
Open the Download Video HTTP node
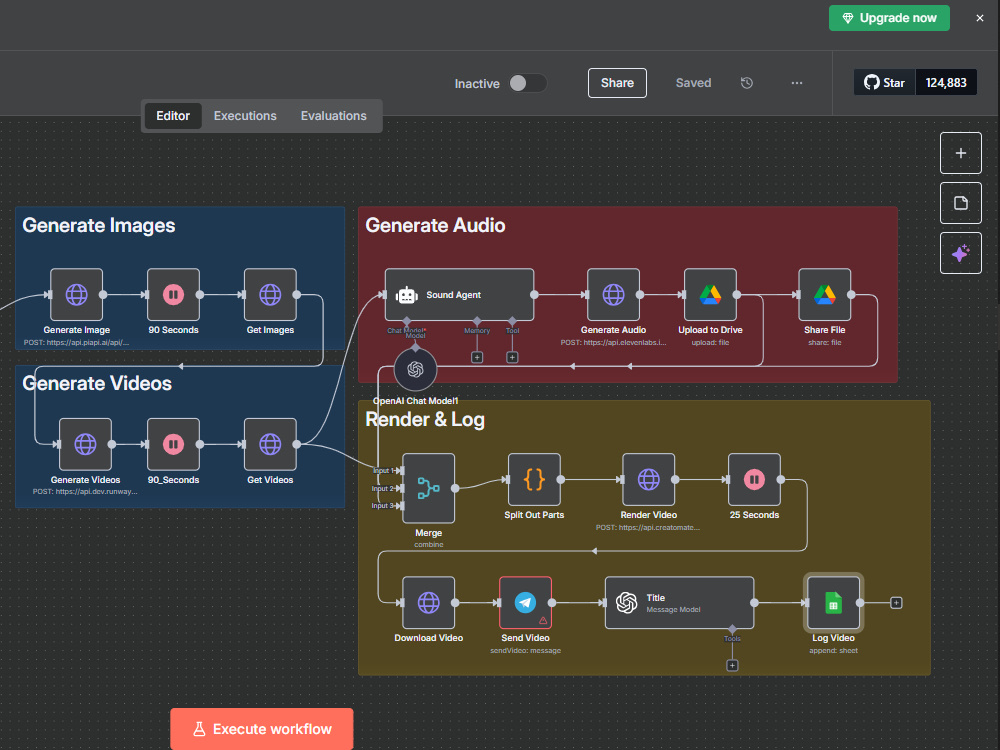click(429, 603)
